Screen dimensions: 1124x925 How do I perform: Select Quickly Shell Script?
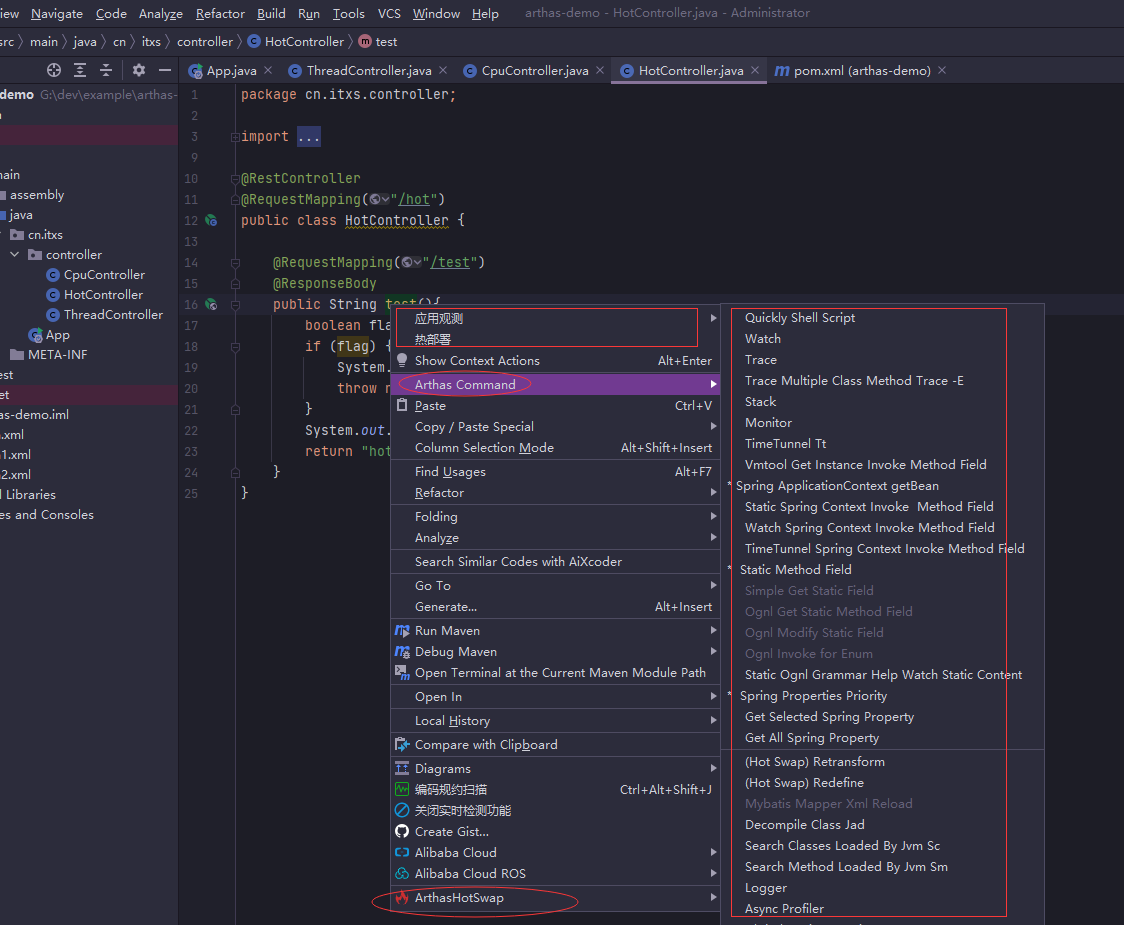click(x=800, y=318)
